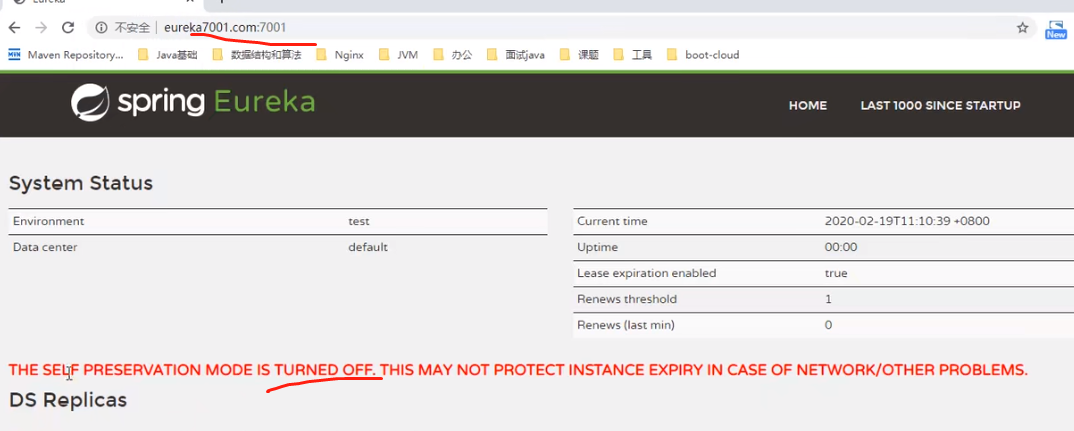
Task: Open the boot-cloud bookmark folder
Action: [x=703, y=55]
